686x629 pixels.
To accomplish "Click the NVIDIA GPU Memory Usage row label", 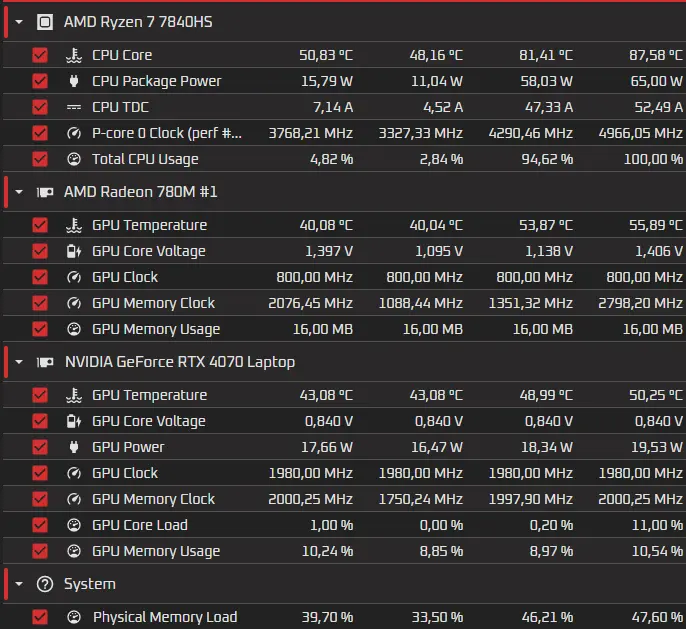I will (x=156, y=551).
